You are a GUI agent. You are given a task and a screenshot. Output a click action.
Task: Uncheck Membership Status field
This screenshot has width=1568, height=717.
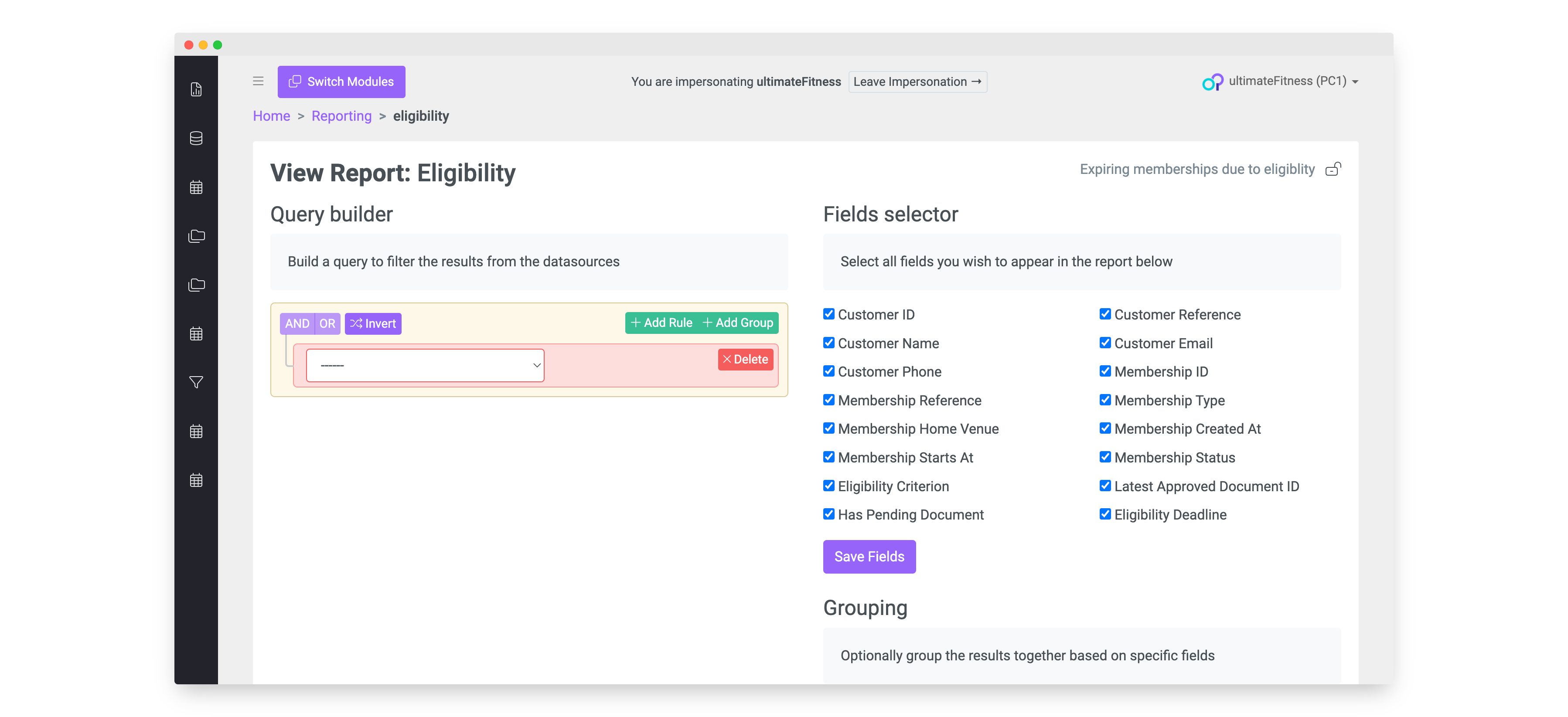(x=1105, y=457)
